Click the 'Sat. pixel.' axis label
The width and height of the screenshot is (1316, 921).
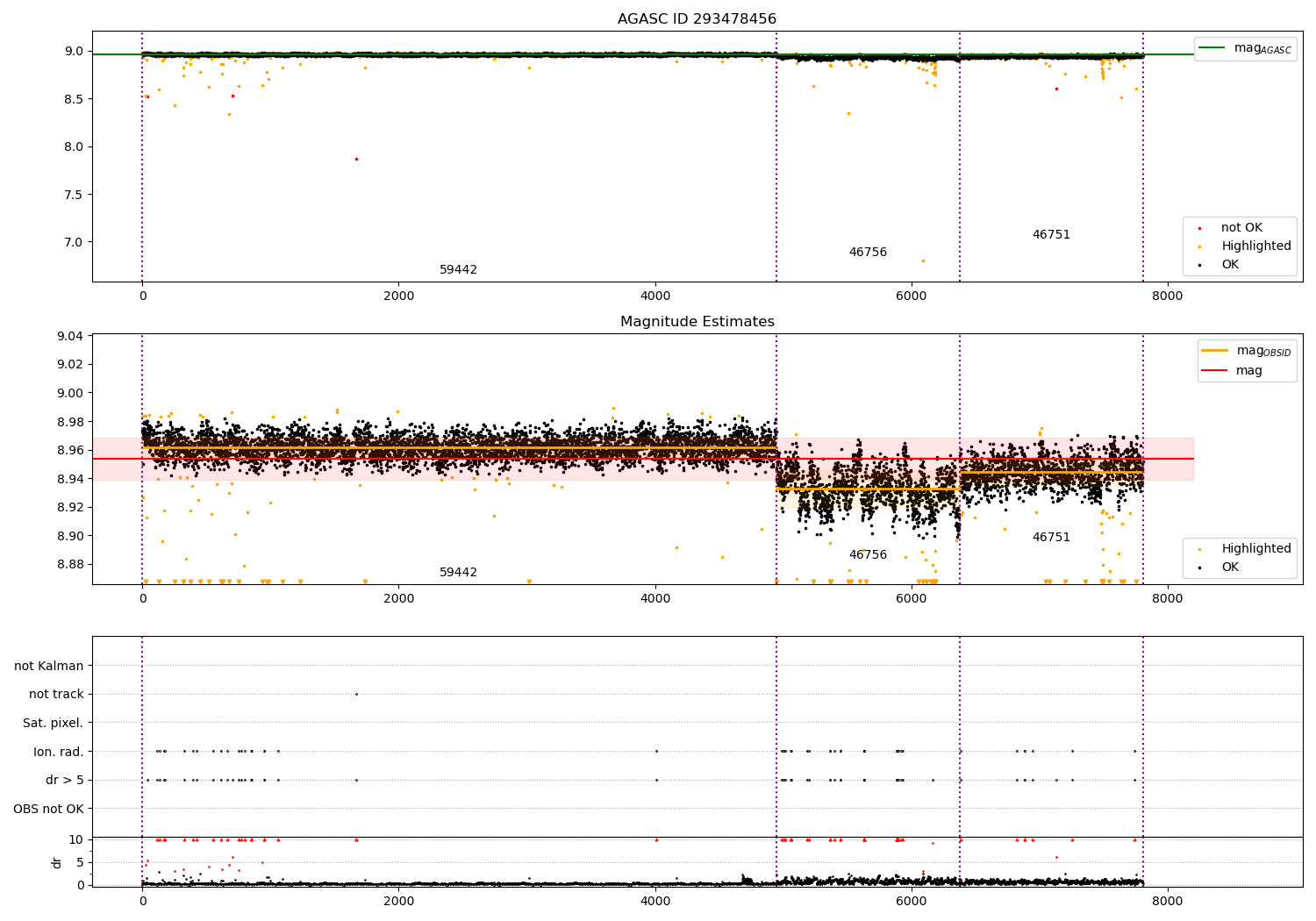coord(54,724)
